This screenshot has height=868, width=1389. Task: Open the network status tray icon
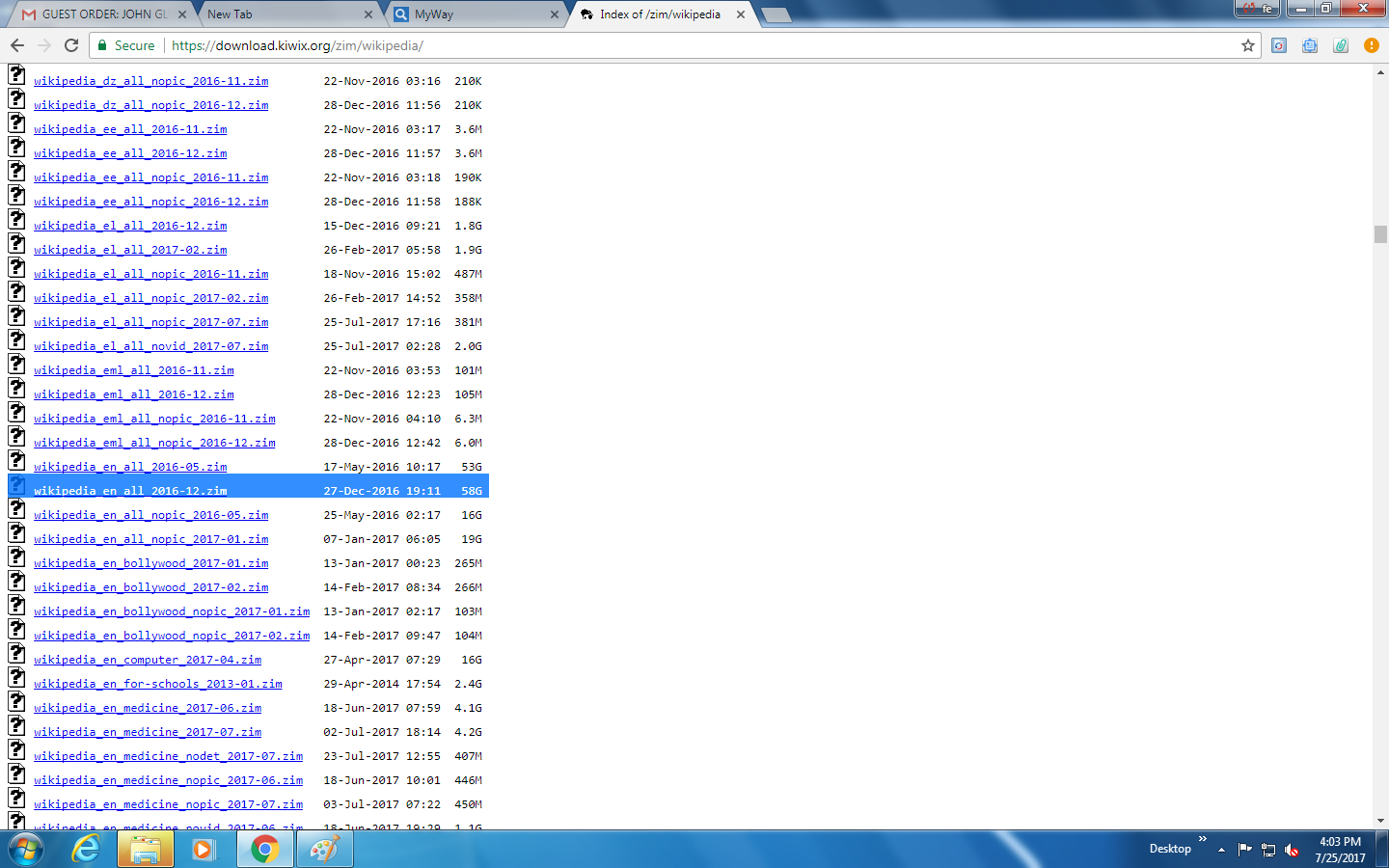tap(1268, 850)
